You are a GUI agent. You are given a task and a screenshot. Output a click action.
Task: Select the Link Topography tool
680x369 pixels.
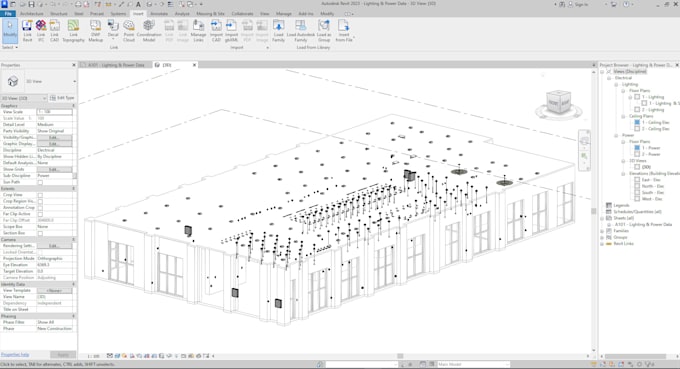tap(73, 31)
